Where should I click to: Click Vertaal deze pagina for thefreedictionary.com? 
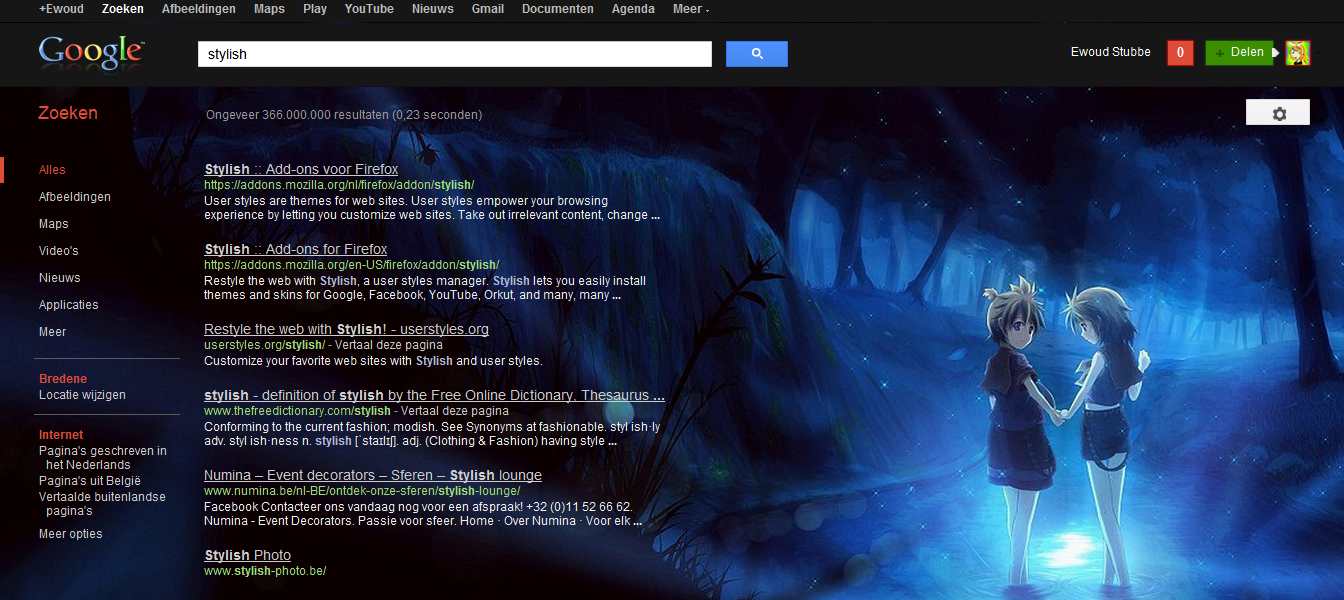click(x=455, y=411)
